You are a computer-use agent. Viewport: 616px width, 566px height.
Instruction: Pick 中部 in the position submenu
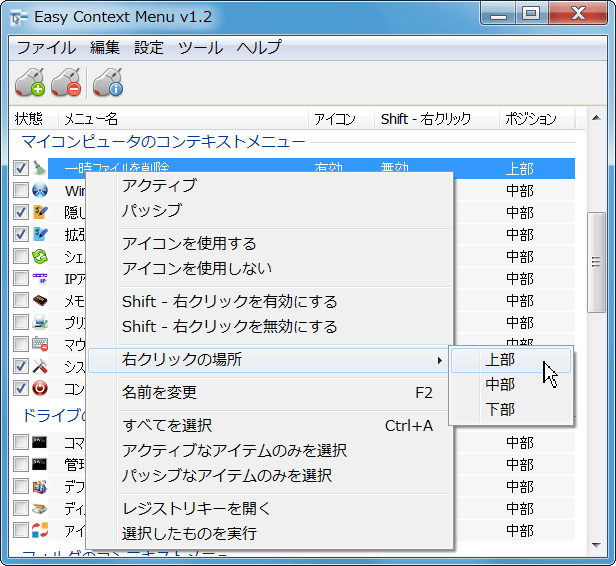click(511, 385)
